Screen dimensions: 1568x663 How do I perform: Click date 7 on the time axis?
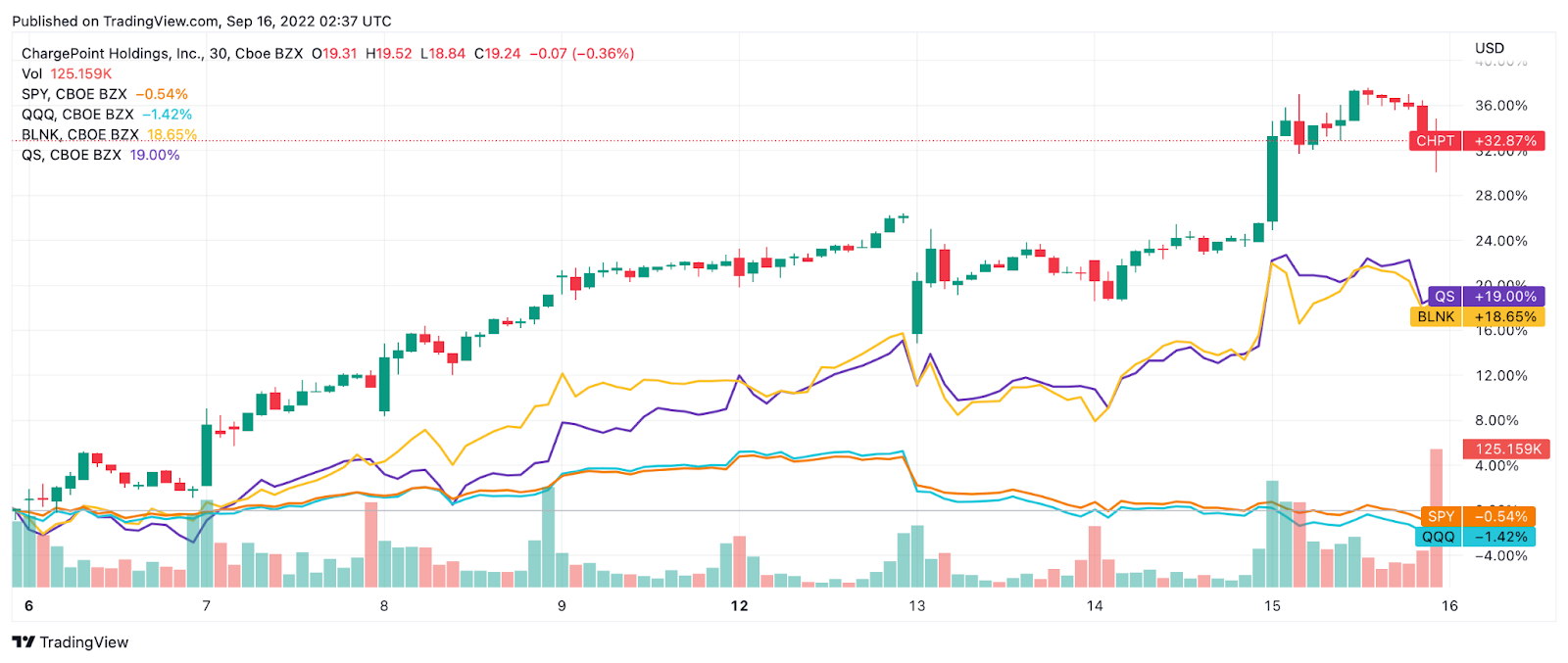click(206, 606)
